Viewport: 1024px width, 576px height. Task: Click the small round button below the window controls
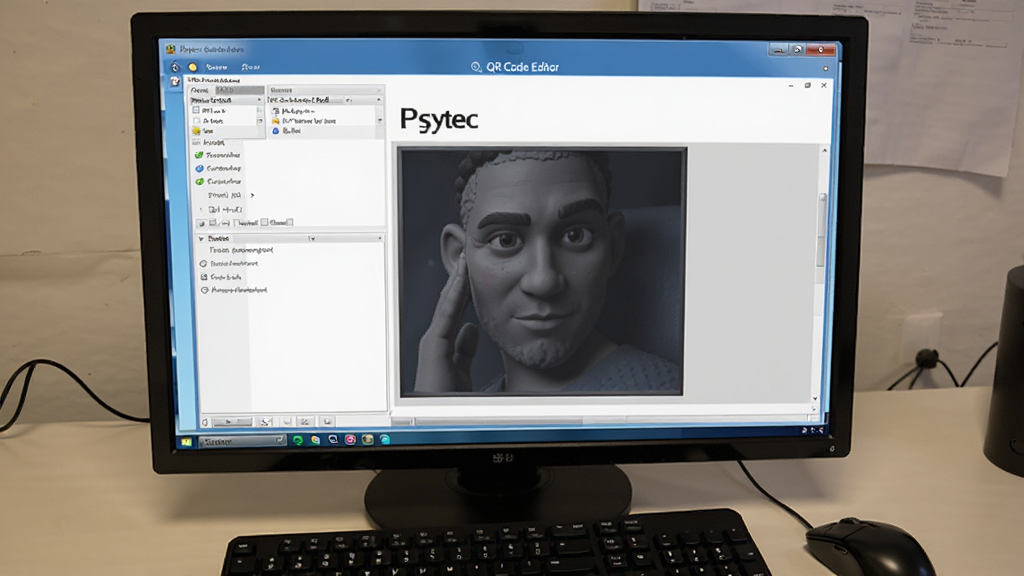[825, 68]
